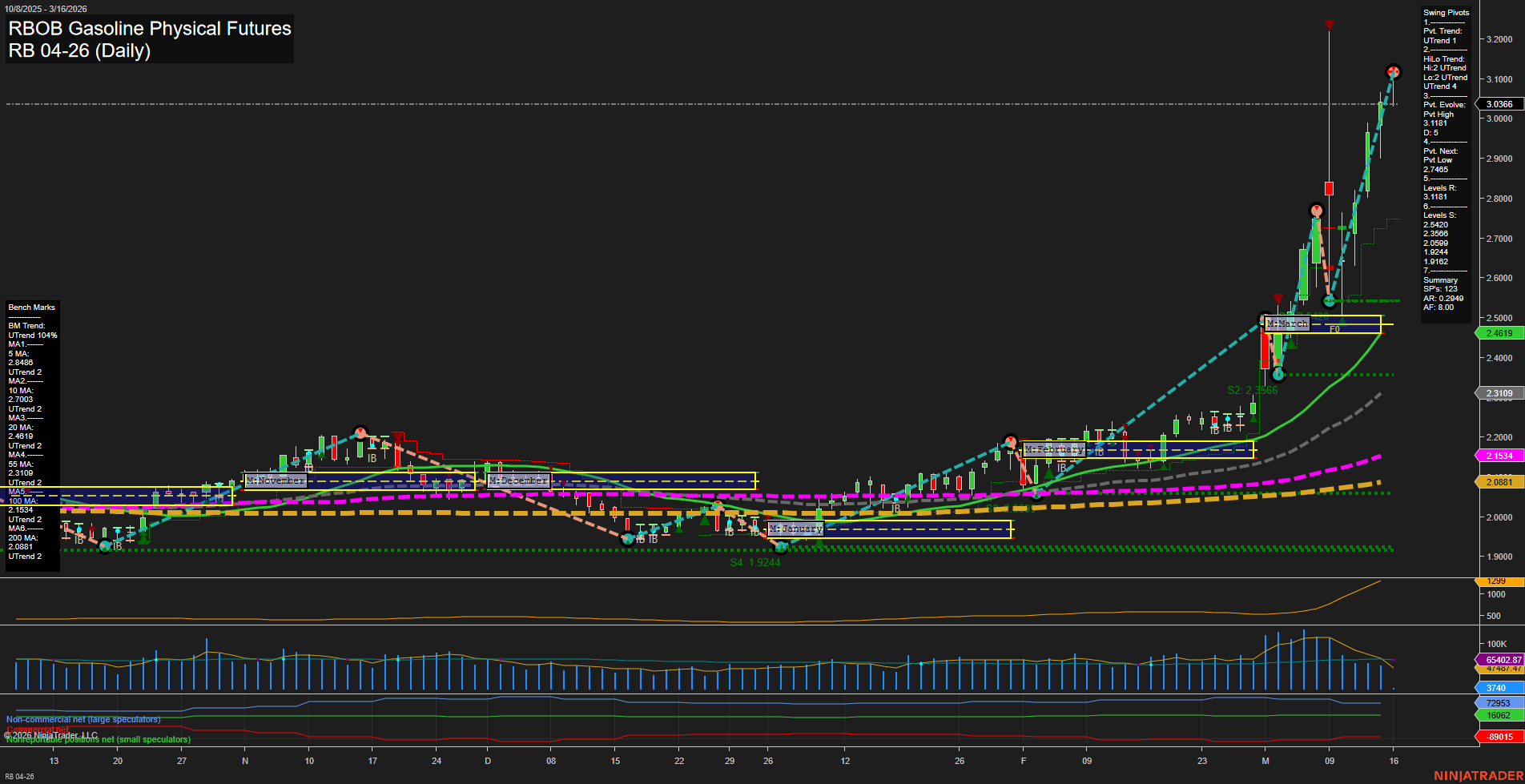Click the red down-triangle marker near the early-March pullback
The image size is (1525, 784).
(x=1278, y=299)
